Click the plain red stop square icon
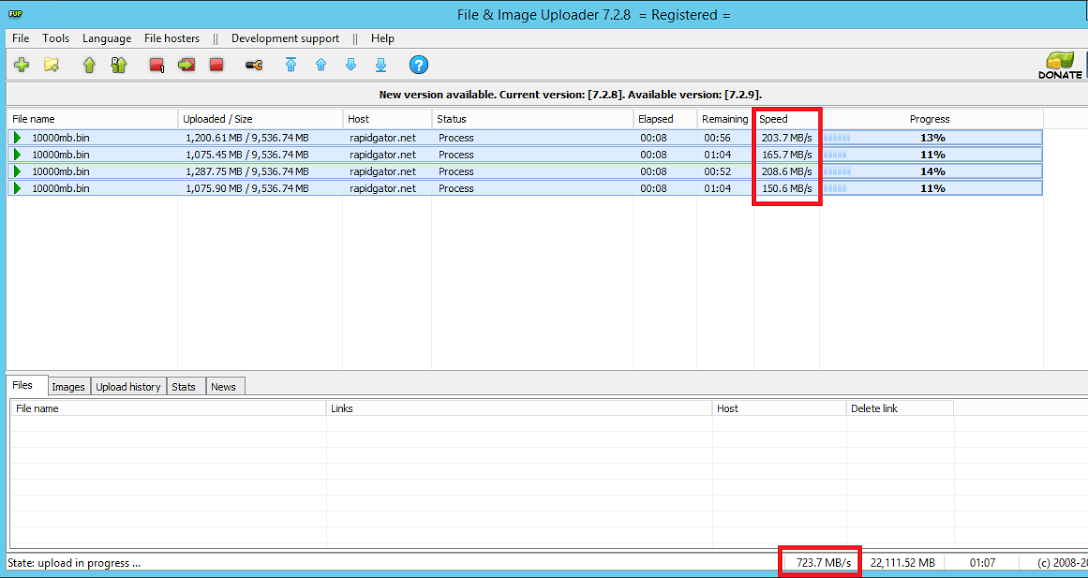Image resolution: width=1088 pixels, height=578 pixels. 216,65
